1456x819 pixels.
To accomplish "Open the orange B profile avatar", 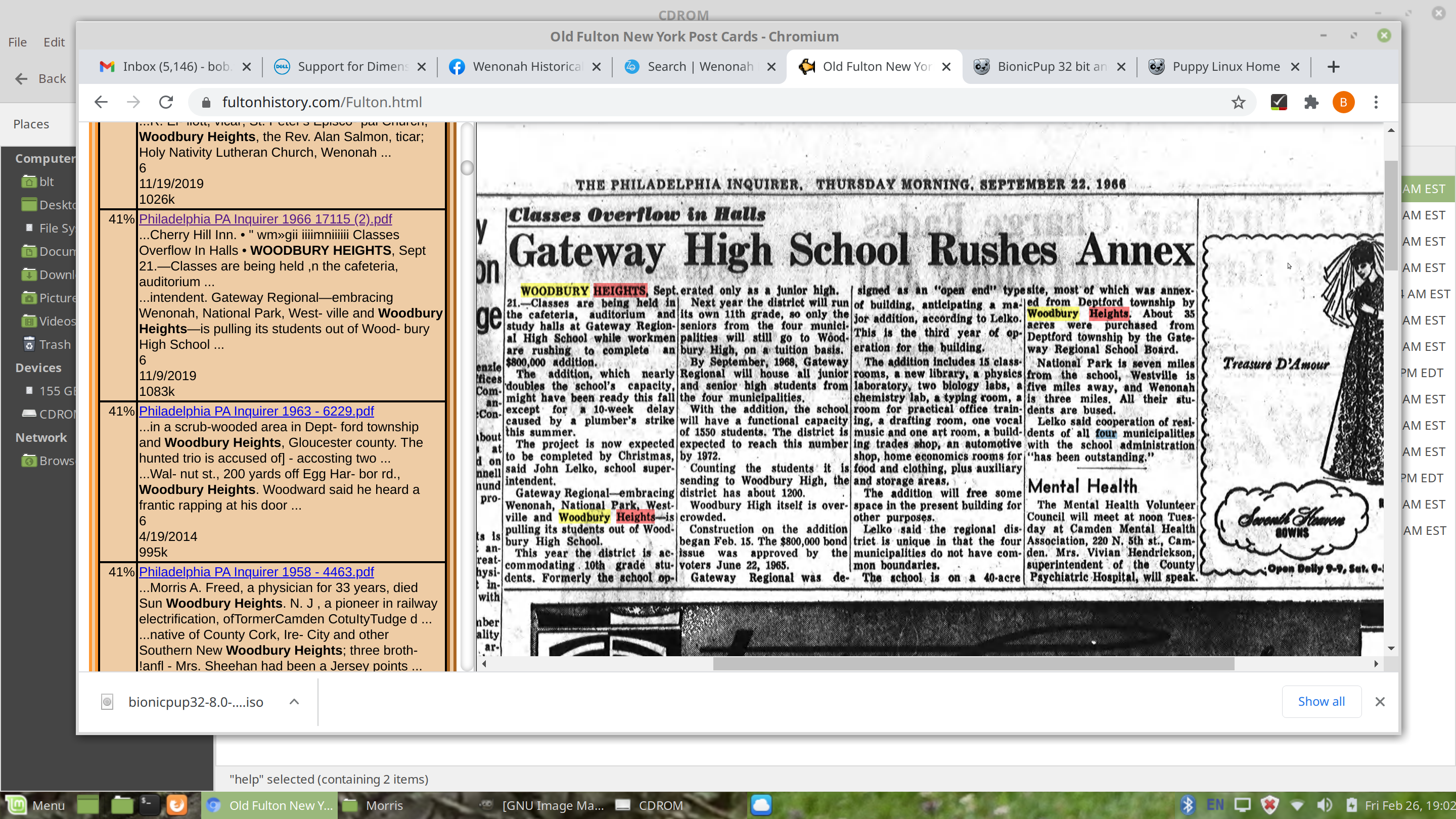I will [x=1344, y=102].
